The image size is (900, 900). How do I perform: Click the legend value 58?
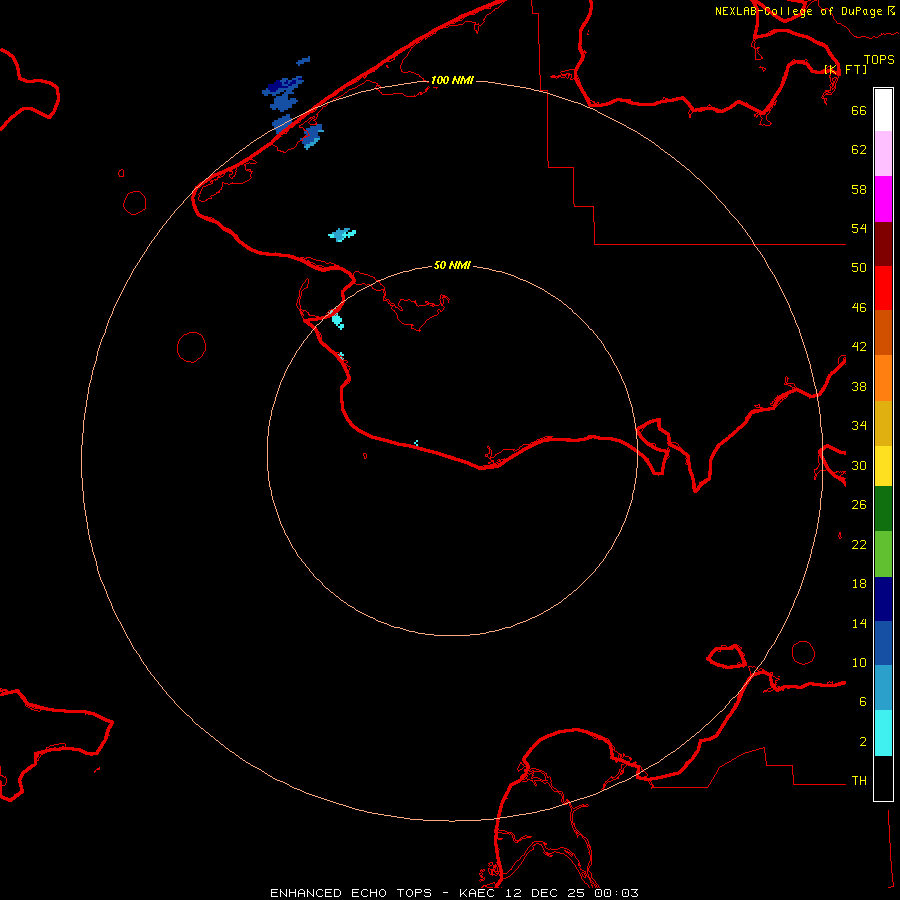(859, 189)
